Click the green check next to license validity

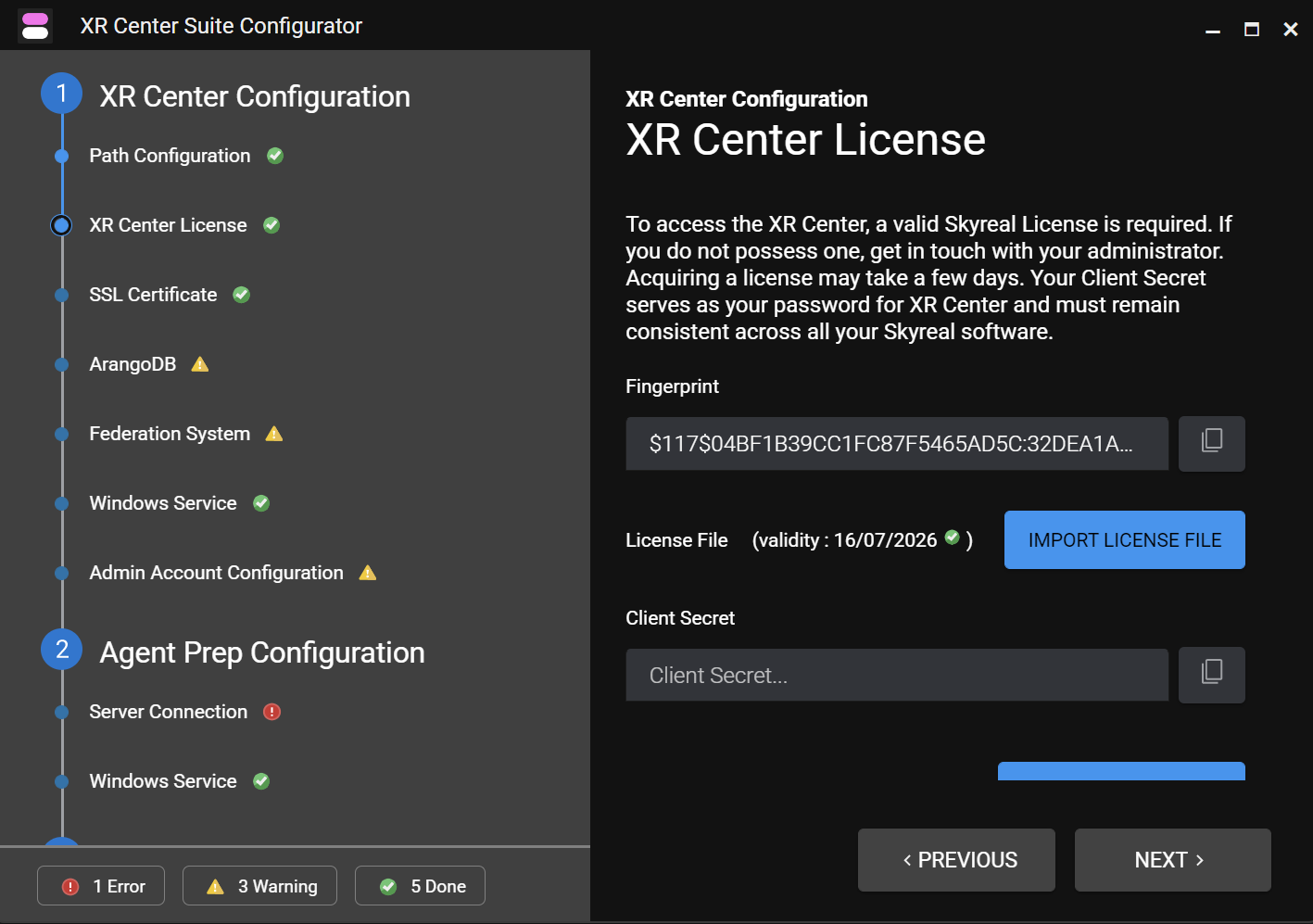click(952, 538)
